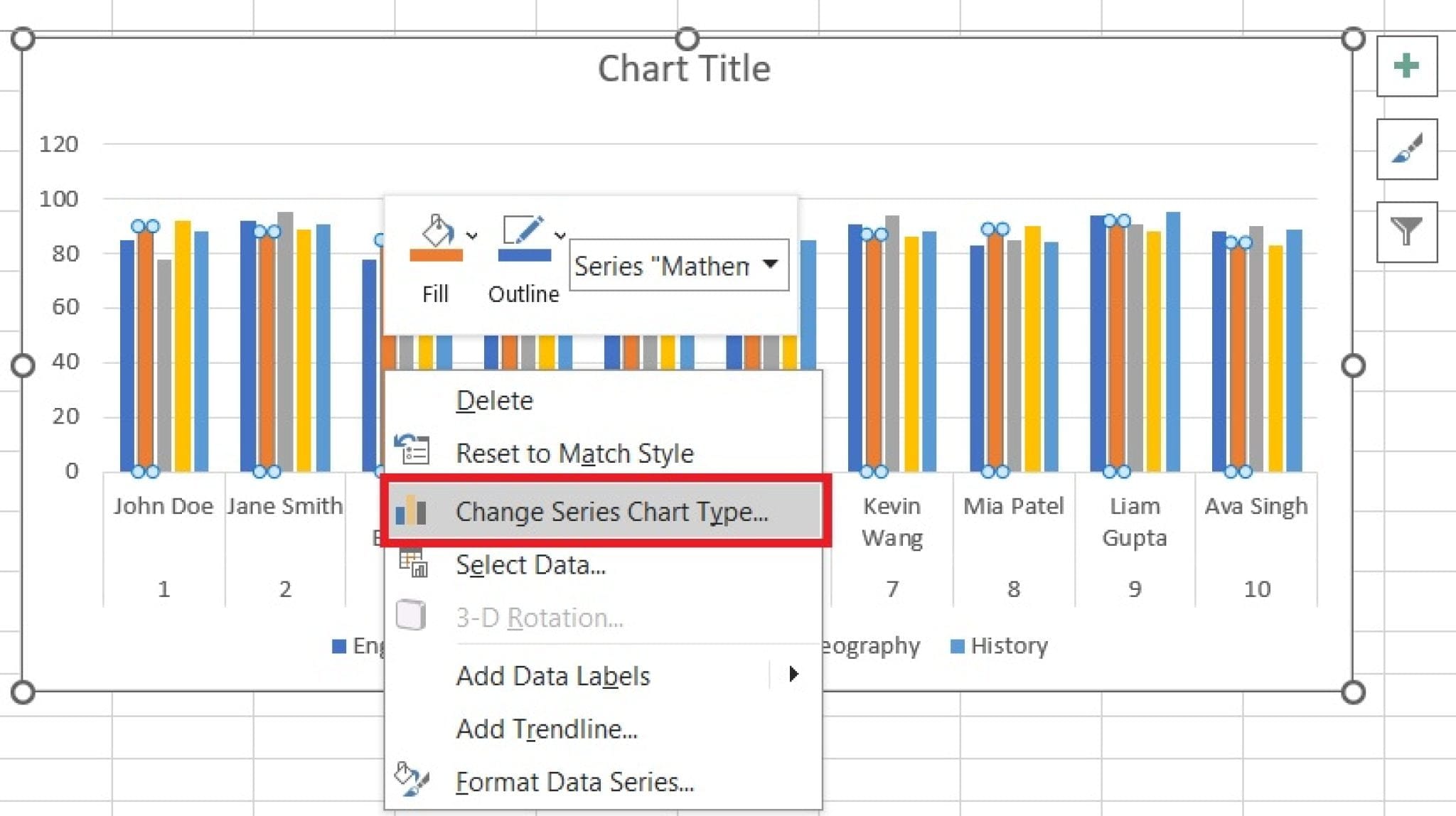Open Chart Filters using the funnel icon
The image size is (1456, 816).
point(1406,231)
